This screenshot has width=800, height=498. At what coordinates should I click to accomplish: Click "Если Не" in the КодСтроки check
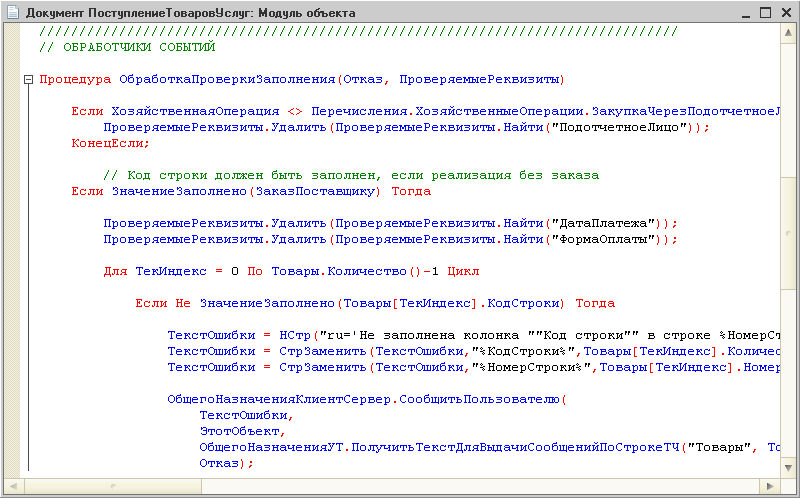point(163,304)
